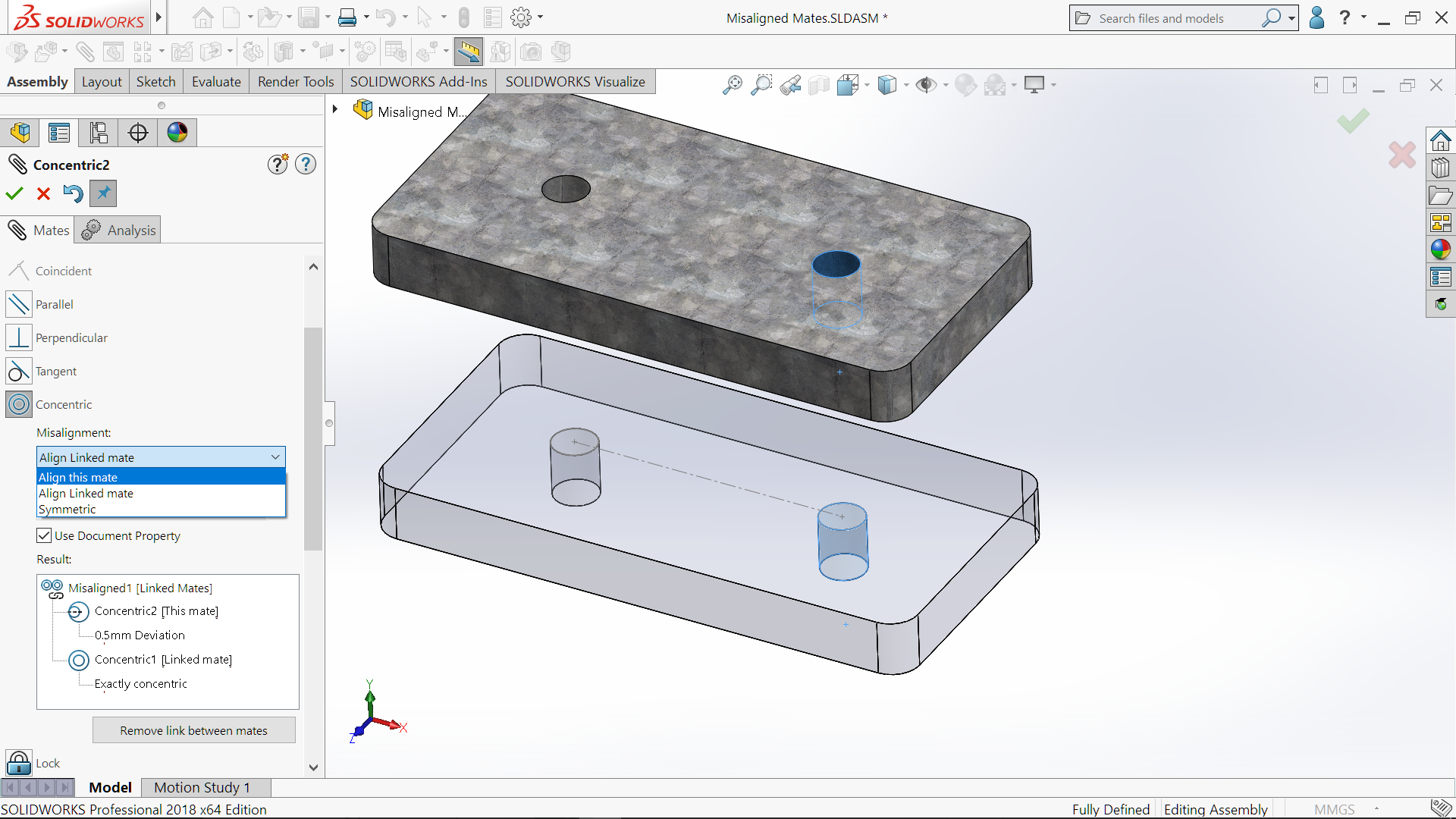Choose Align this mate option

click(78, 477)
